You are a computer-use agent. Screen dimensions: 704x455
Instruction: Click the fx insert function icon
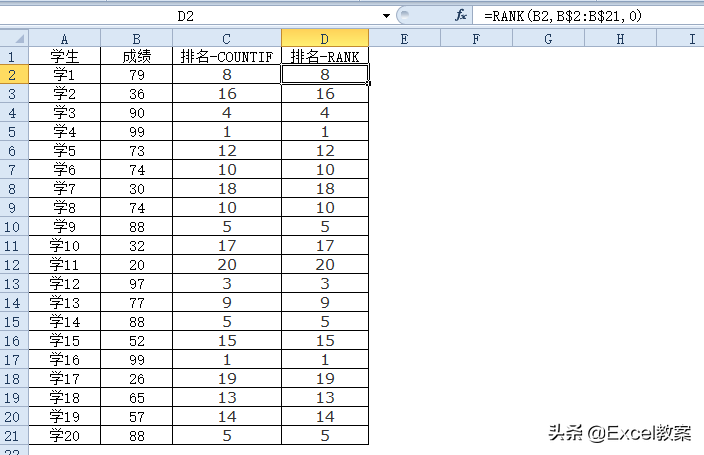click(x=461, y=16)
